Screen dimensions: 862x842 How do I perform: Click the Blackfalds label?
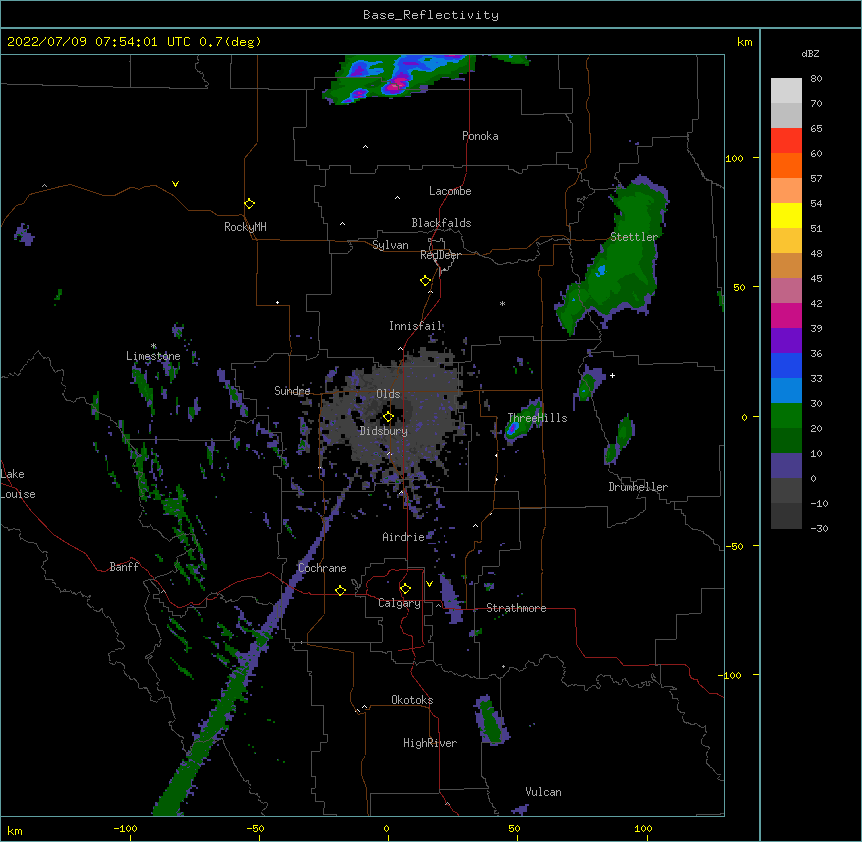(441, 223)
